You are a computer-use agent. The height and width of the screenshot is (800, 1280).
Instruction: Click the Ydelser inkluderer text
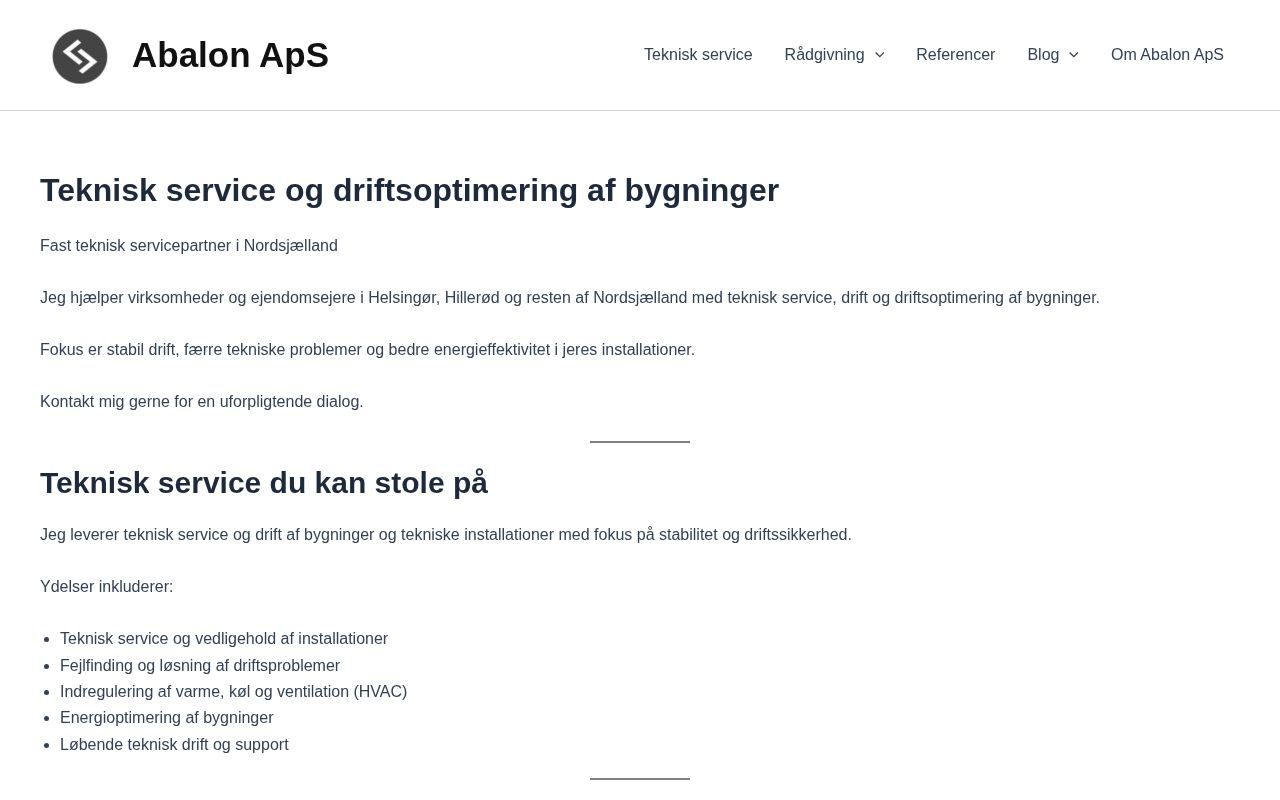[106, 587]
